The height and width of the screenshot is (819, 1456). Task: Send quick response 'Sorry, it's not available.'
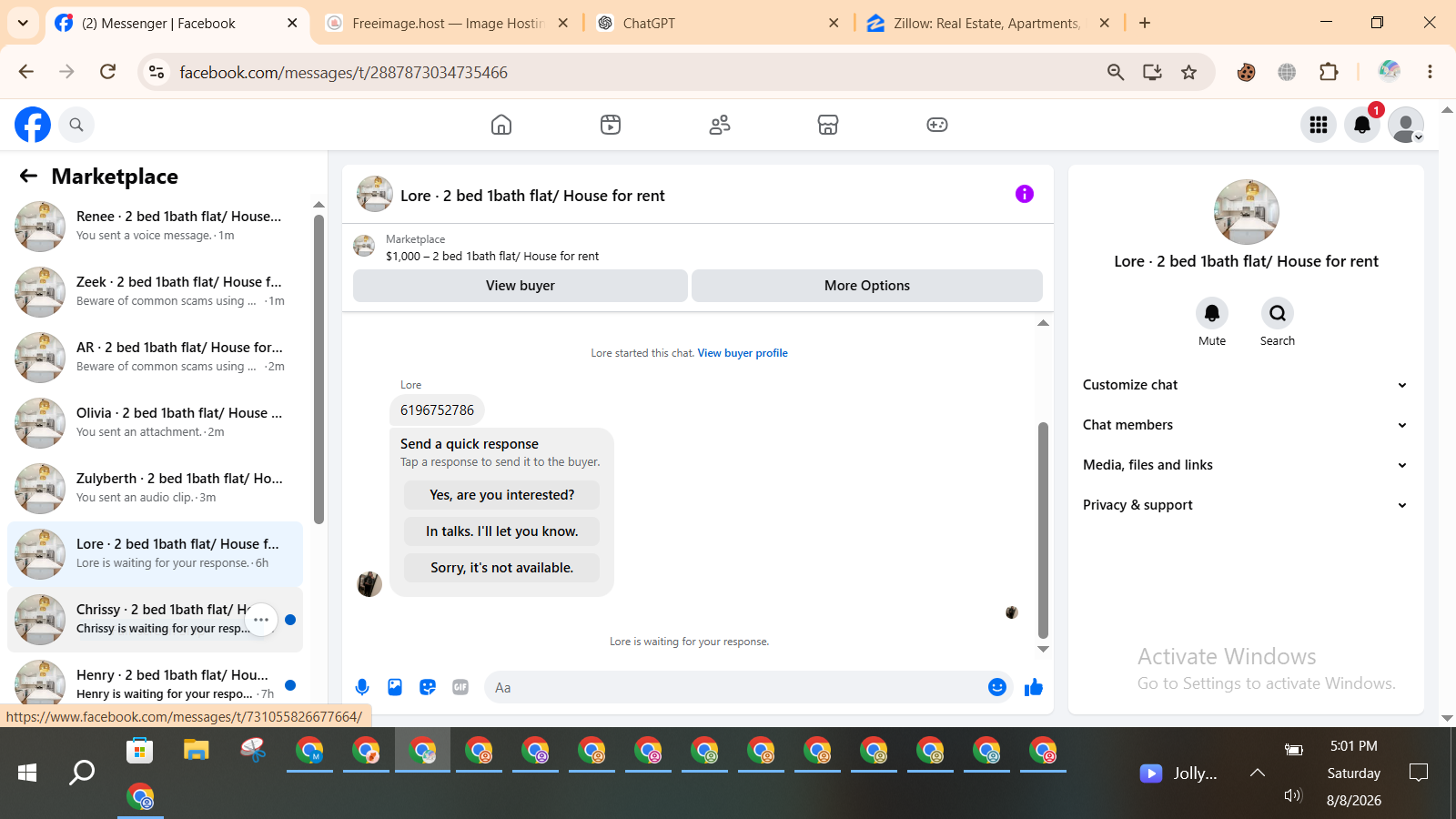[501, 568]
